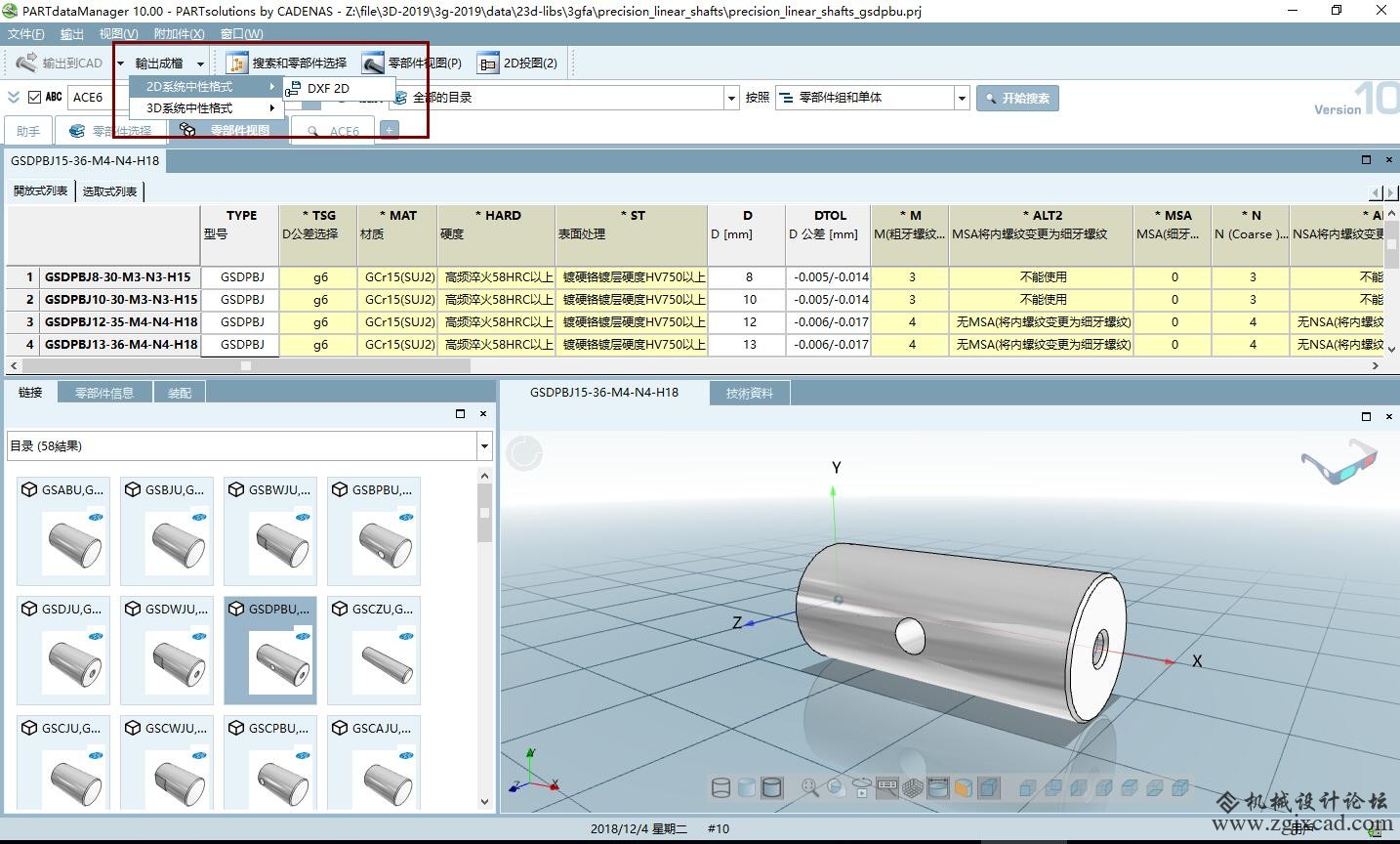Select 2D系统中性格式 submenu entry
The width and height of the screenshot is (1400, 844).
coord(205,87)
